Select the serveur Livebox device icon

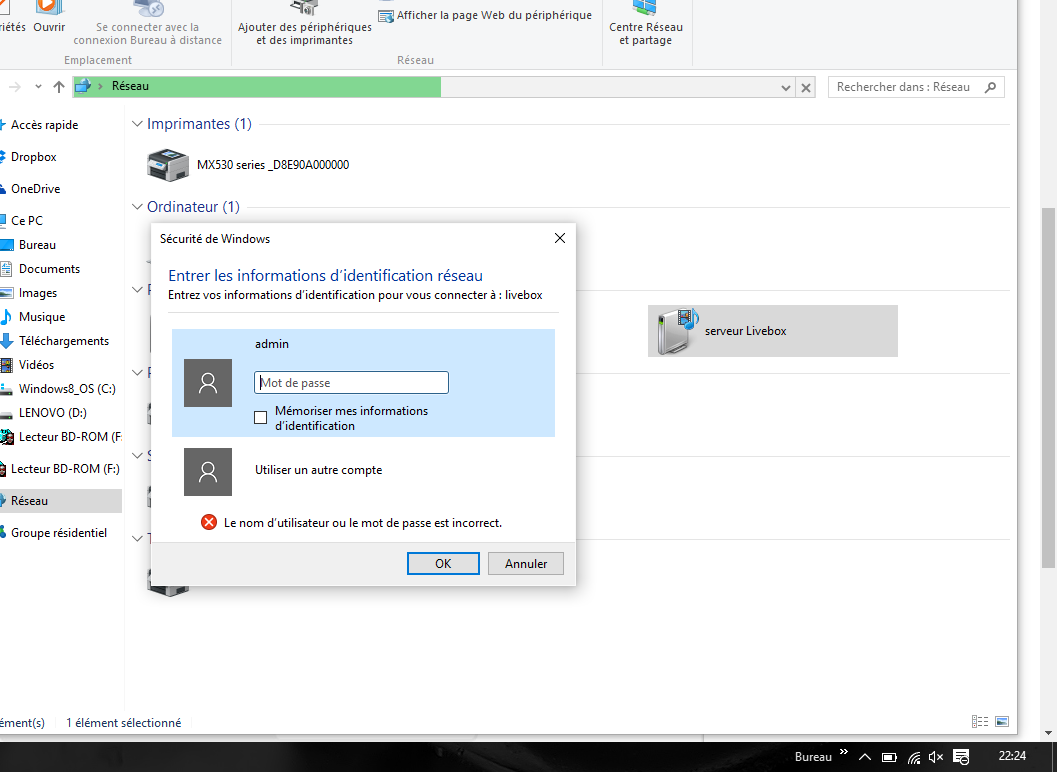[x=675, y=331]
